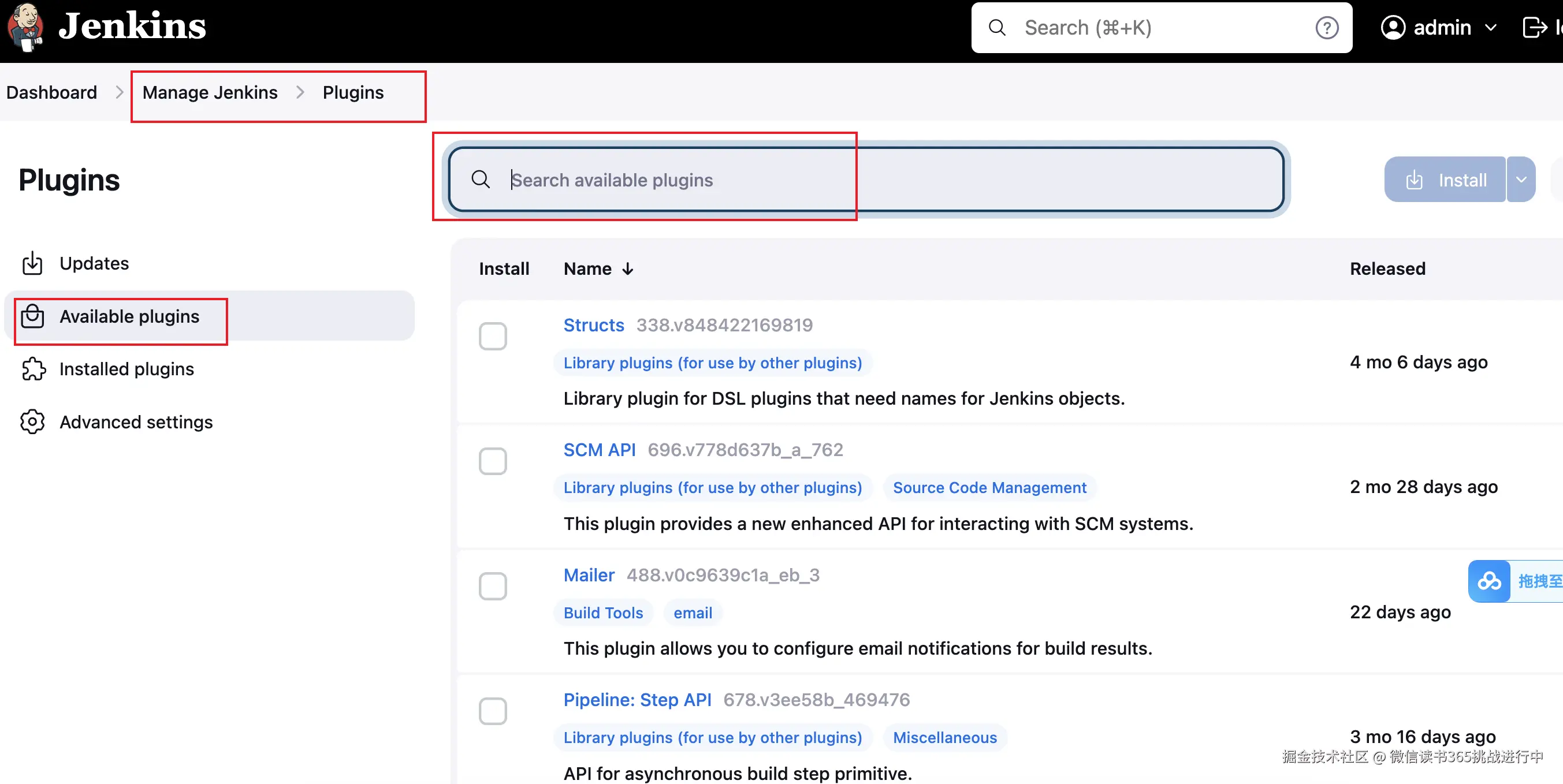Sort by Name column arrow
This screenshot has width=1563, height=784.
pyautogui.click(x=627, y=268)
